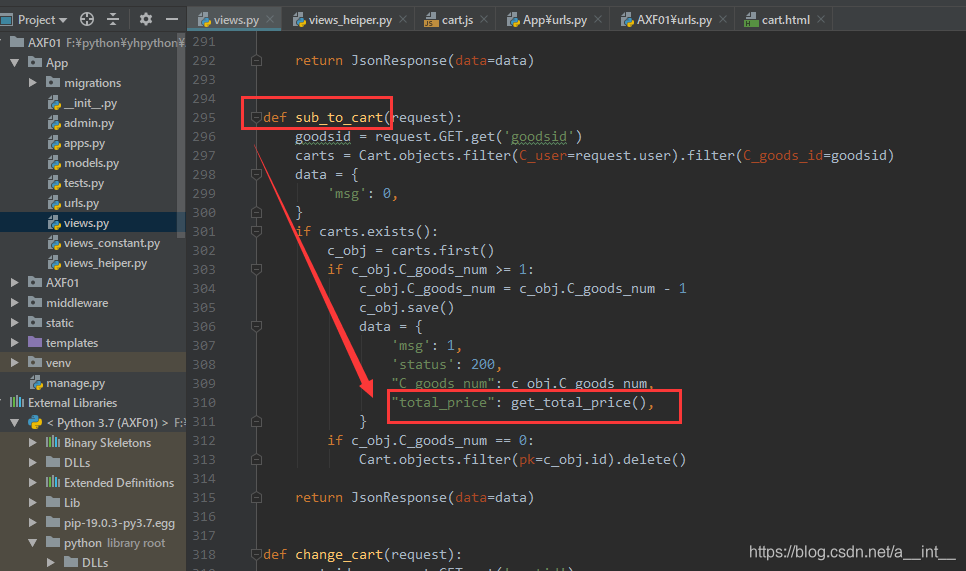This screenshot has height=571, width=966.
Task: Expand the DLLs node under Python 3.7
Action: (x=33, y=463)
